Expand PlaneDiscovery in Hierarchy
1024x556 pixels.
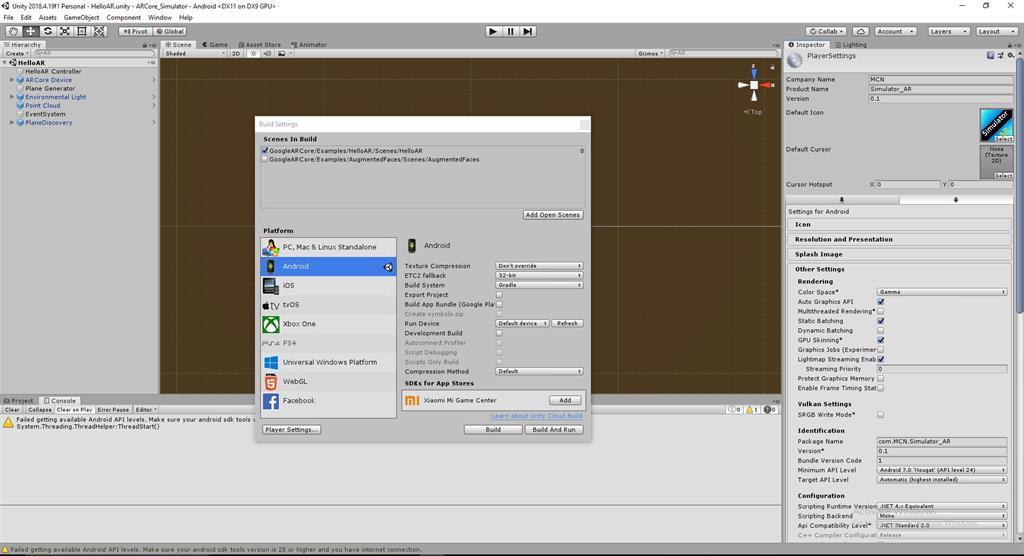12,122
